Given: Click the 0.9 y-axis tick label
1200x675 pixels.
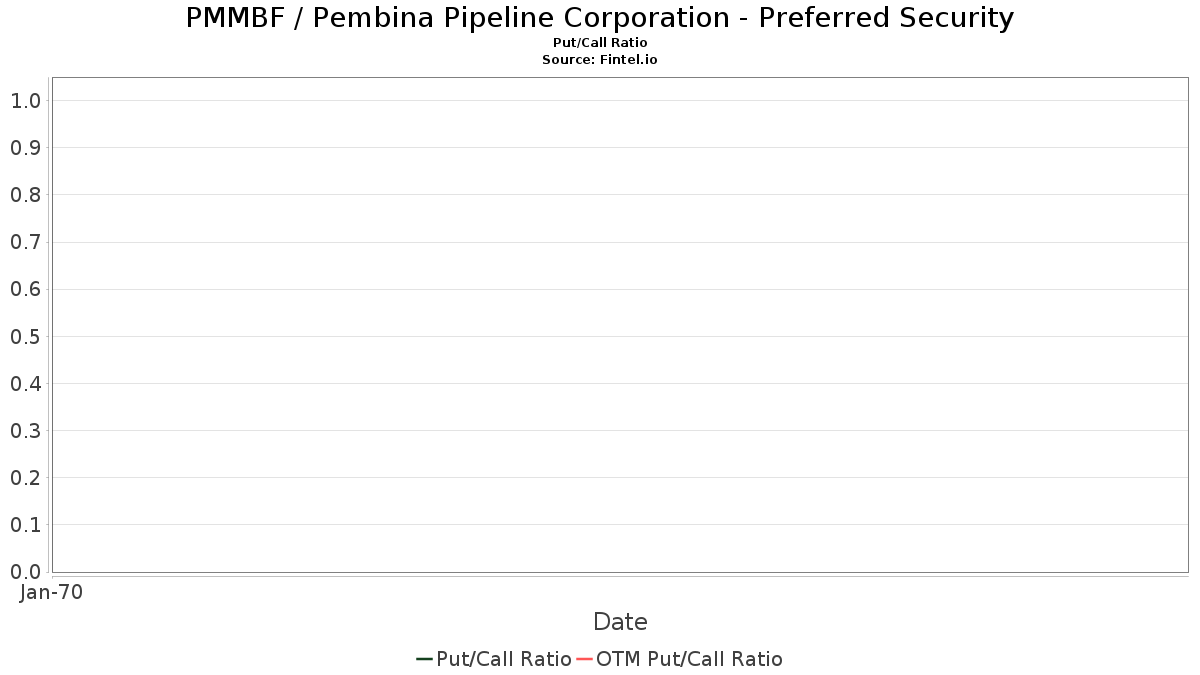Looking at the screenshot, I should (x=25, y=147).
